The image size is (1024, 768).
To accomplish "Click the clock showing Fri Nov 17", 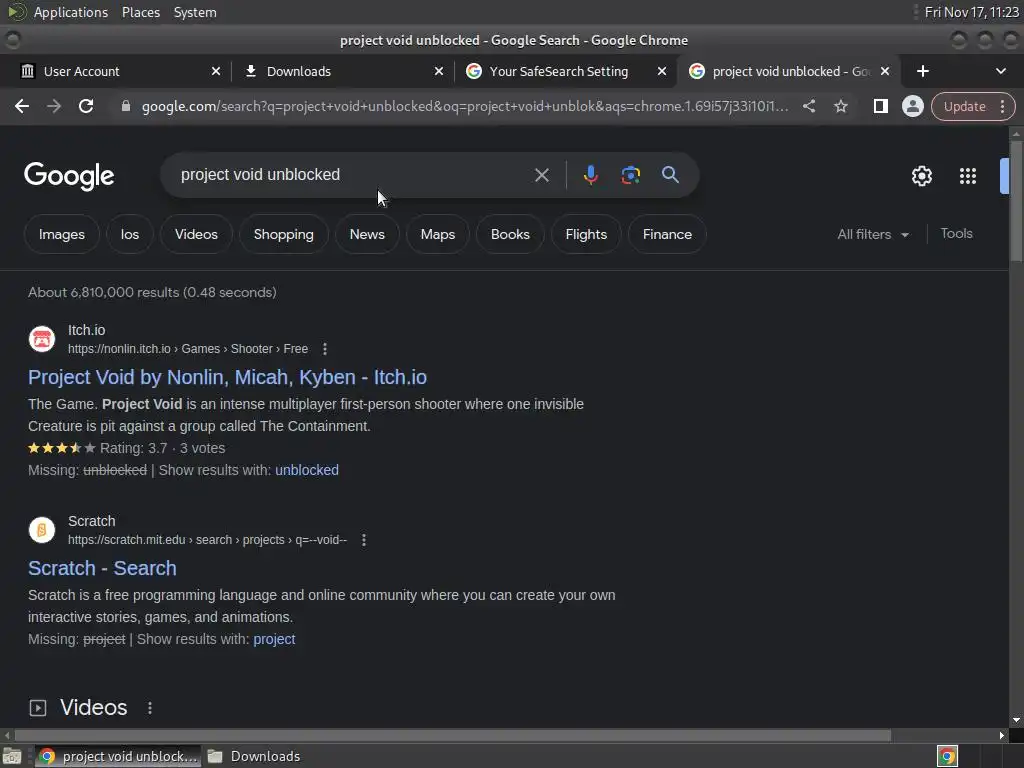I will [x=971, y=12].
